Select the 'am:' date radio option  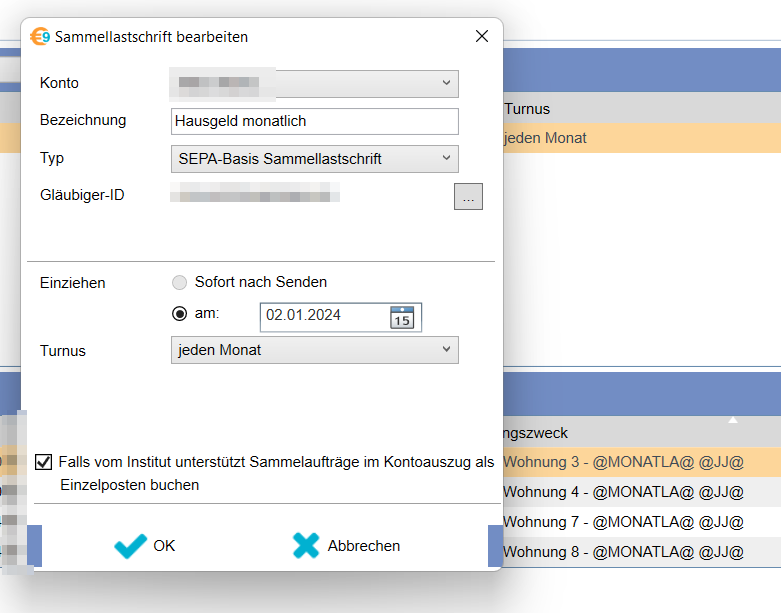click(x=179, y=314)
